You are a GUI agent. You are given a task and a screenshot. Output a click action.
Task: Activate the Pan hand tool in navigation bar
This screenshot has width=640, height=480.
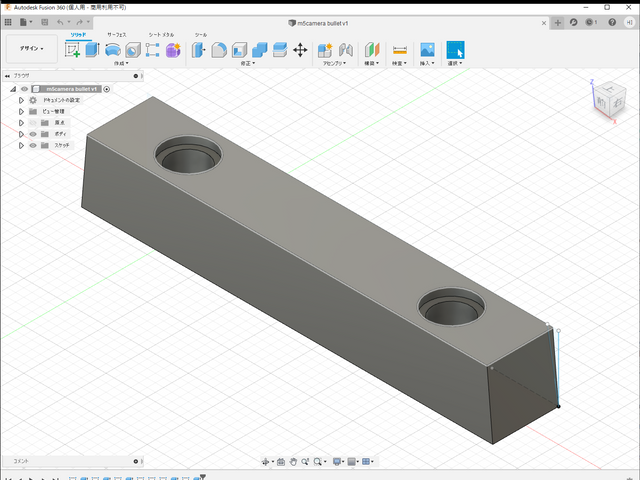[x=293, y=461]
